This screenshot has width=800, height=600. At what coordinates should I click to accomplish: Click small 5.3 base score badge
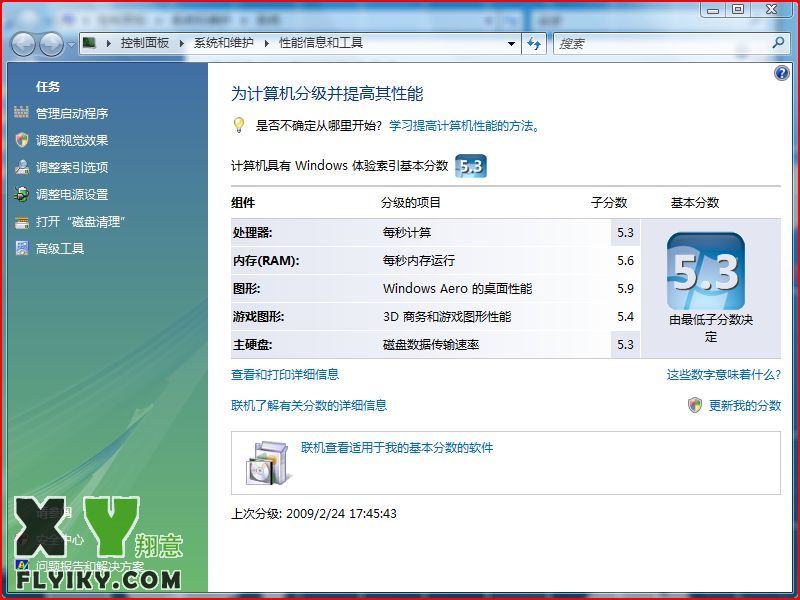coord(470,166)
